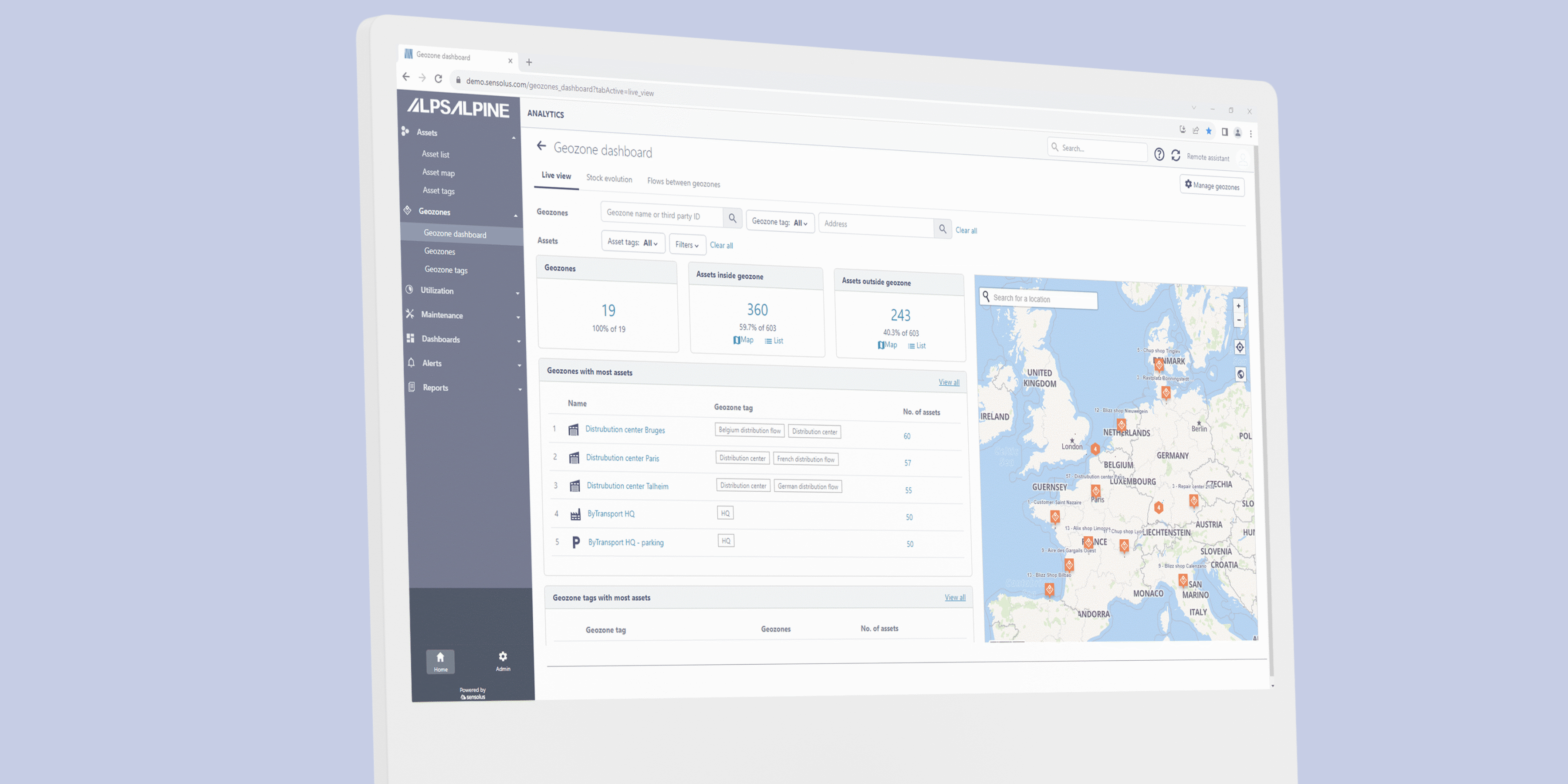Click the map layer globe icon
The width and height of the screenshot is (1568, 784).
(x=1240, y=374)
